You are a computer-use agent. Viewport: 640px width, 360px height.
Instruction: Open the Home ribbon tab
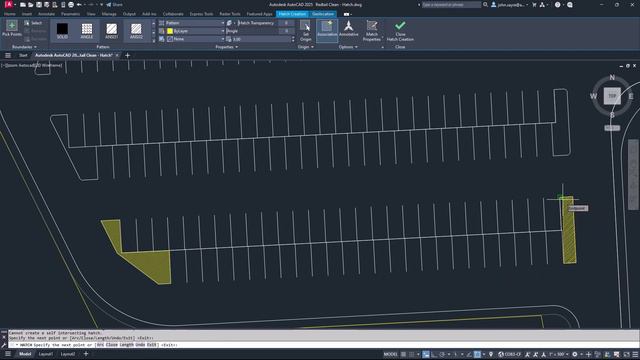(9, 14)
